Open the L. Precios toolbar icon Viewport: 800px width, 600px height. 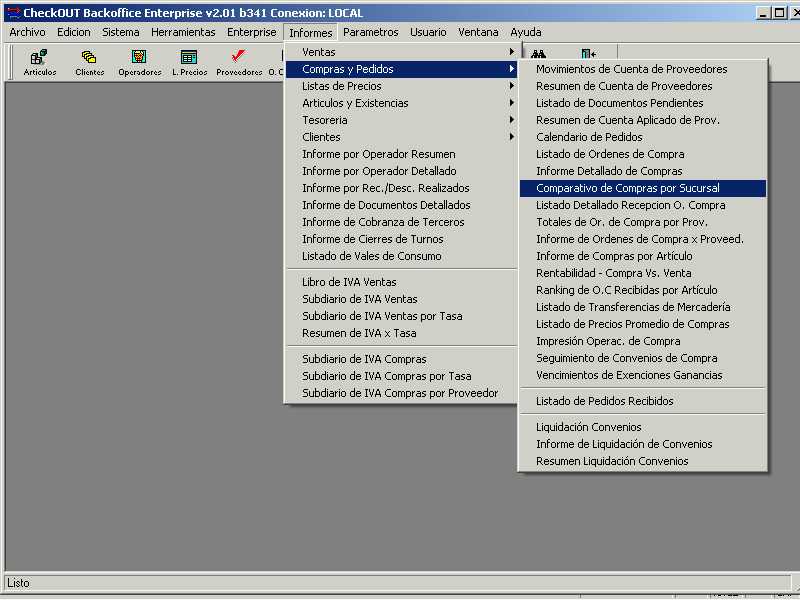pyautogui.click(x=189, y=62)
